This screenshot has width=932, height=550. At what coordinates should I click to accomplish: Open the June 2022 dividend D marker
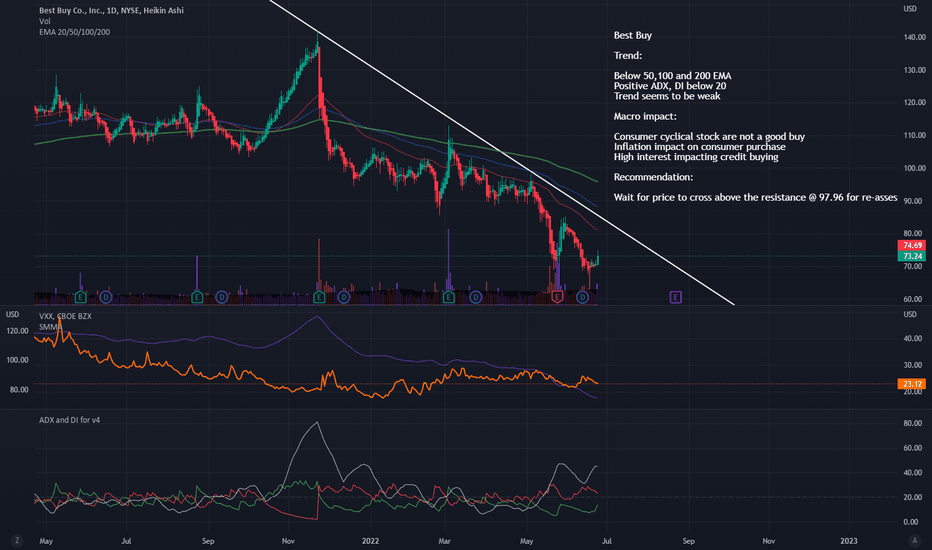click(582, 297)
